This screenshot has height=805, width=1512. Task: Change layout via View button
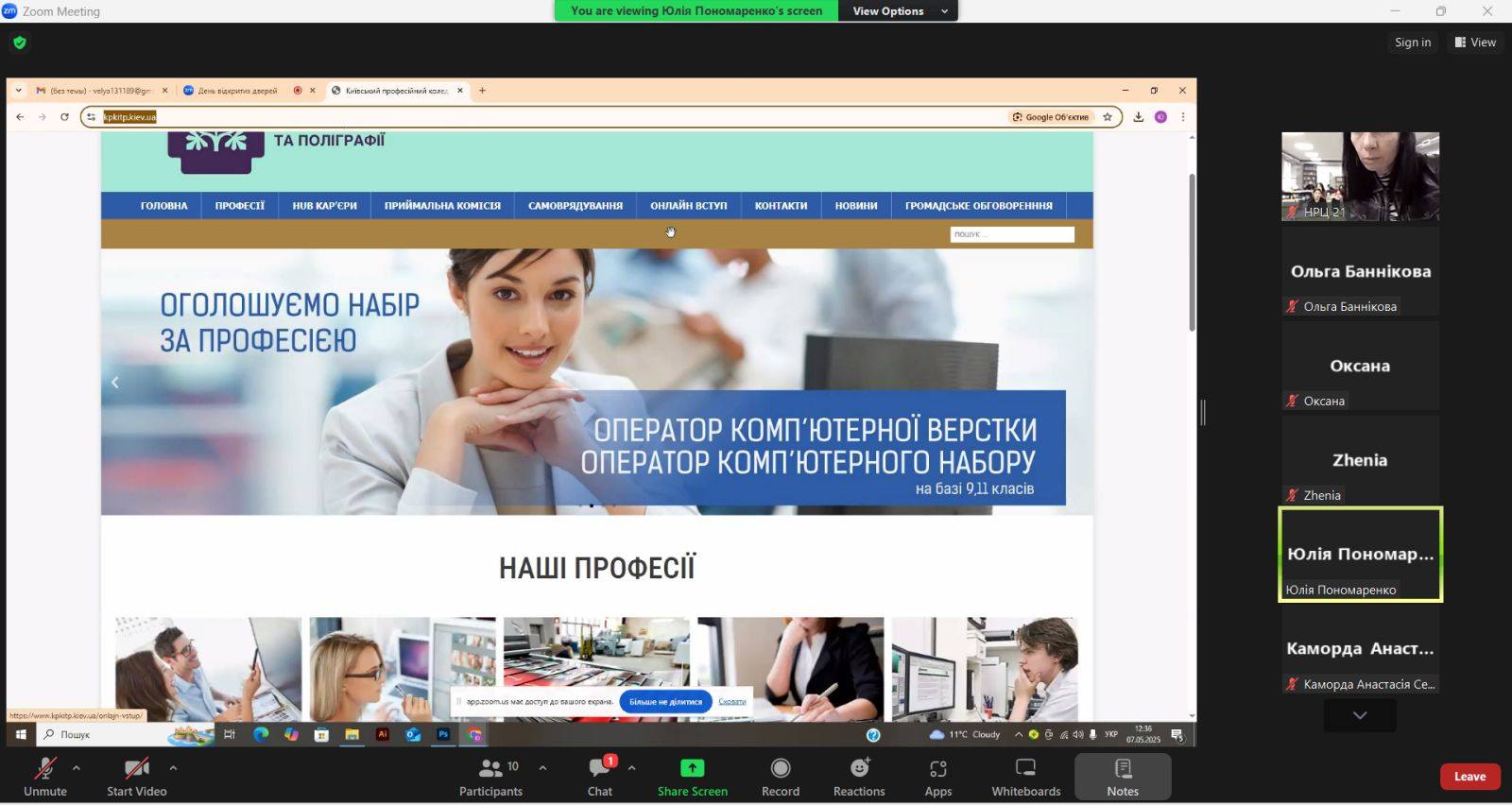1475,43
